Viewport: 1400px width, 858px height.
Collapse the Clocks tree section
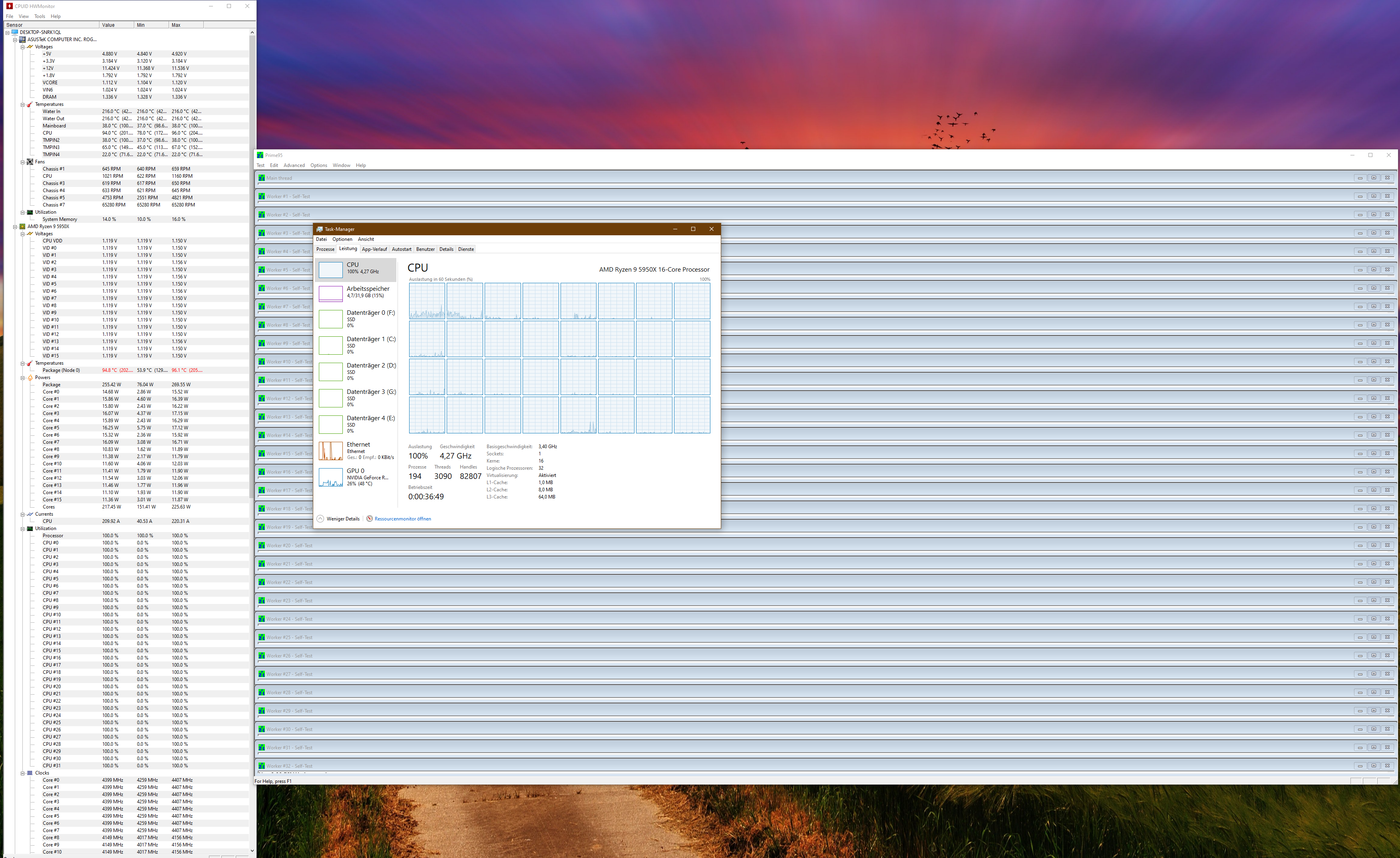[23, 773]
